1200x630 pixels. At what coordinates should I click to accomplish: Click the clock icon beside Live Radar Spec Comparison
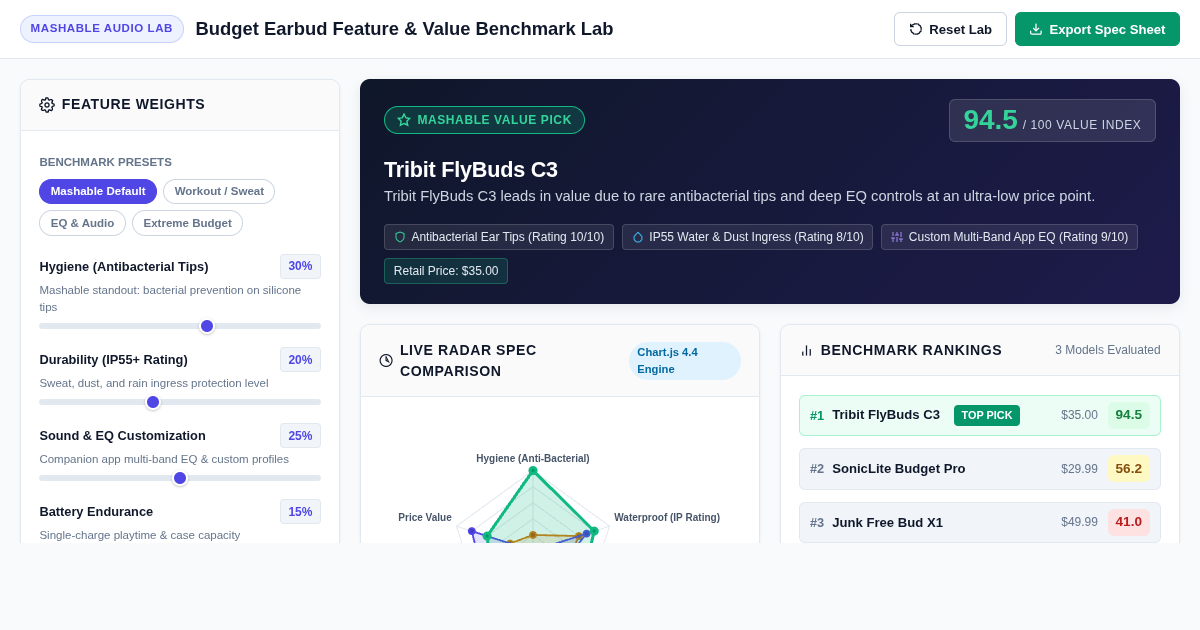click(386, 360)
